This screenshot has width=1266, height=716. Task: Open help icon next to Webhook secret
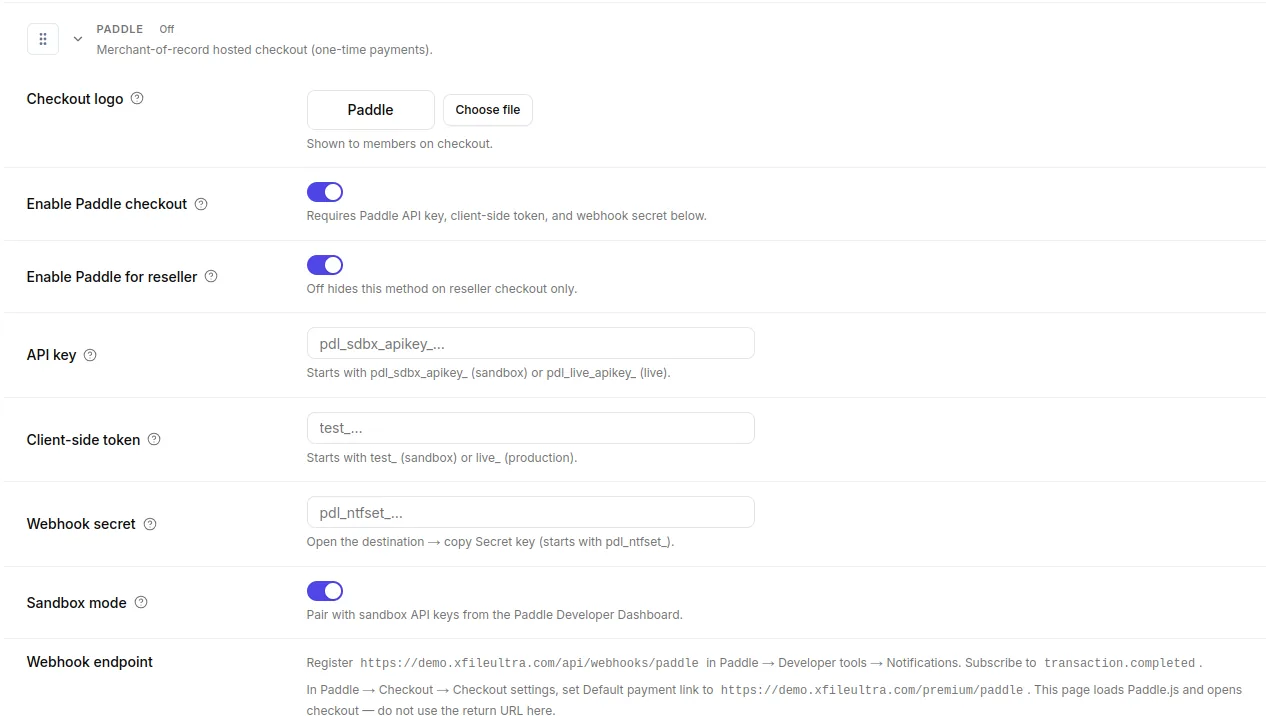point(150,524)
